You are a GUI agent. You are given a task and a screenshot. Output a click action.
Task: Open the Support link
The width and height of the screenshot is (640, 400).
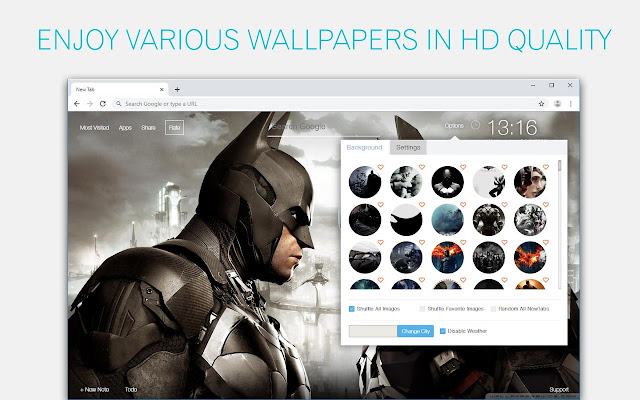pos(559,389)
